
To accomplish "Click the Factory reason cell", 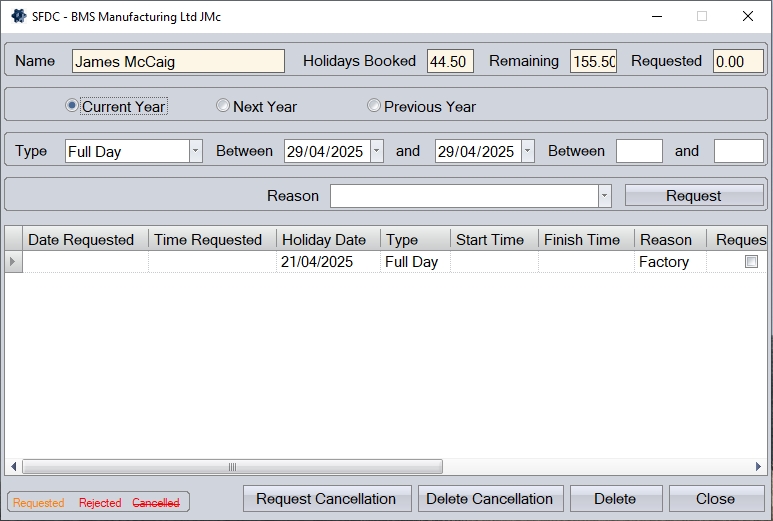I will pos(670,262).
